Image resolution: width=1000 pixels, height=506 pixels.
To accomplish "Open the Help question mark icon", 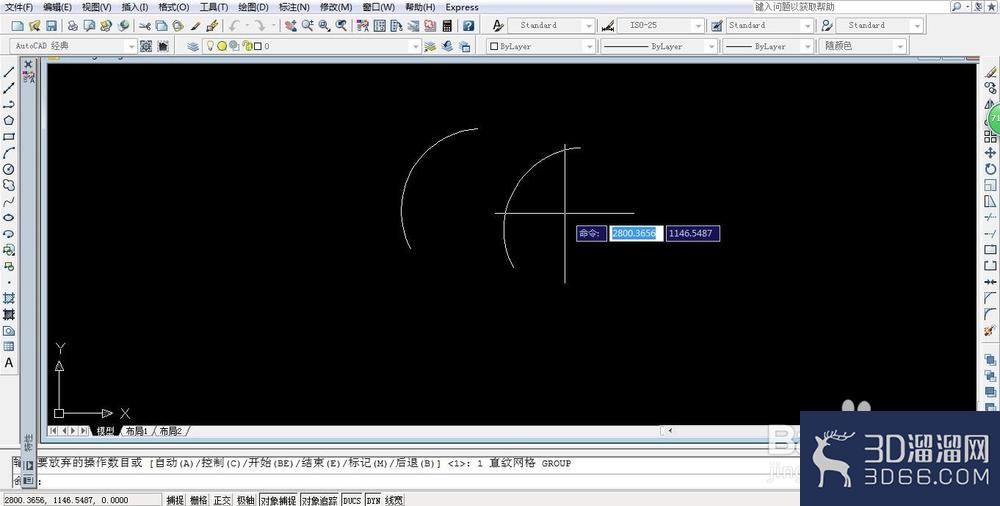I will [469, 26].
